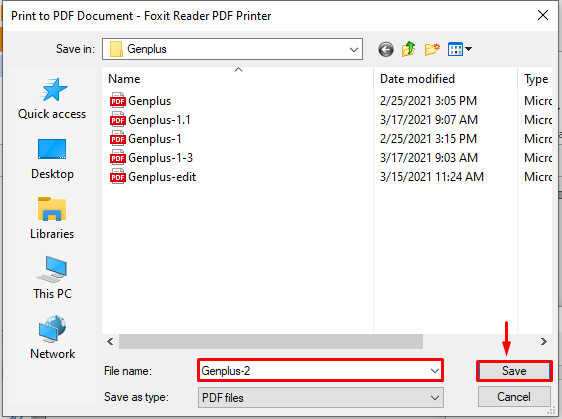
Task: Click the date 3/17/2021 9:03 AM
Action: (x=429, y=158)
